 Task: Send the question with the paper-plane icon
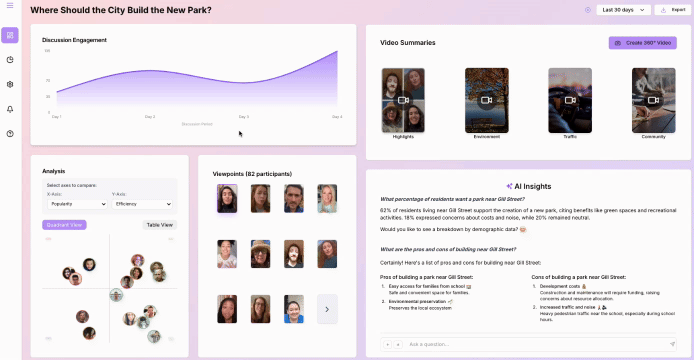point(672,344)
